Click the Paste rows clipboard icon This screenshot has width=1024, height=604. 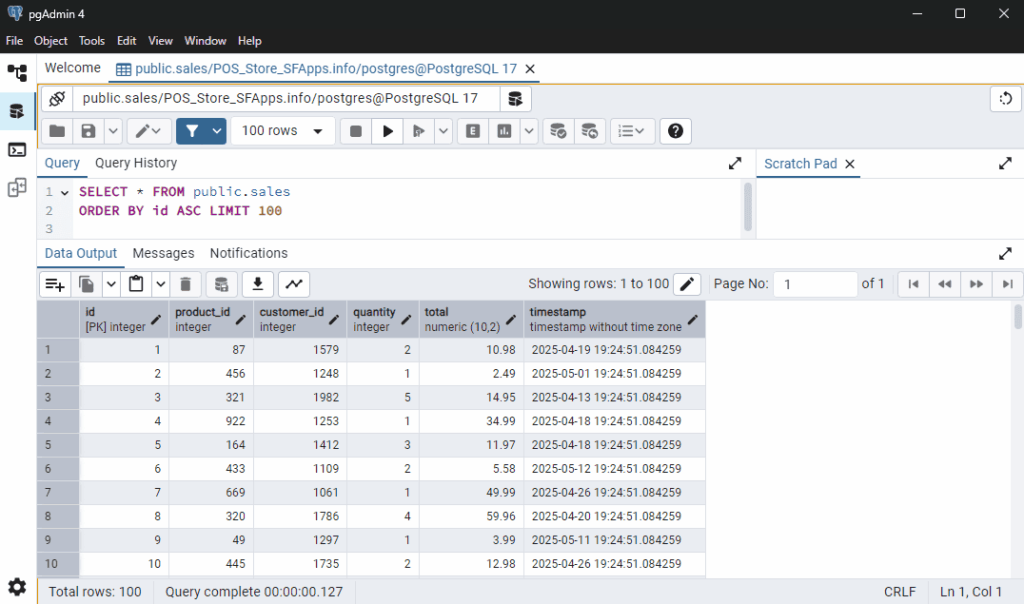[x=136, y=284]
